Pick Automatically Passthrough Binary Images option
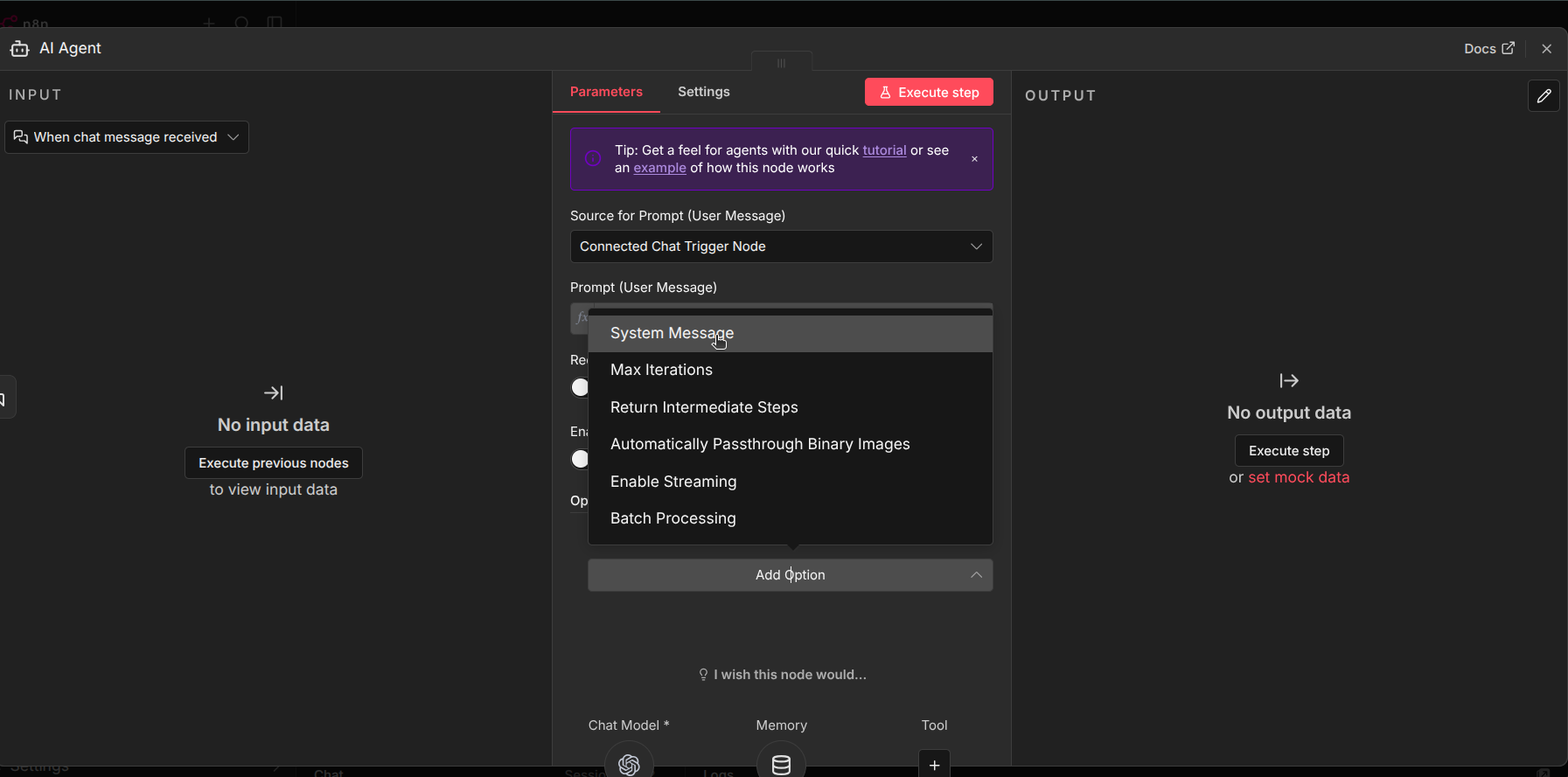The image size is (1568, 777). (x=790, y=444)
